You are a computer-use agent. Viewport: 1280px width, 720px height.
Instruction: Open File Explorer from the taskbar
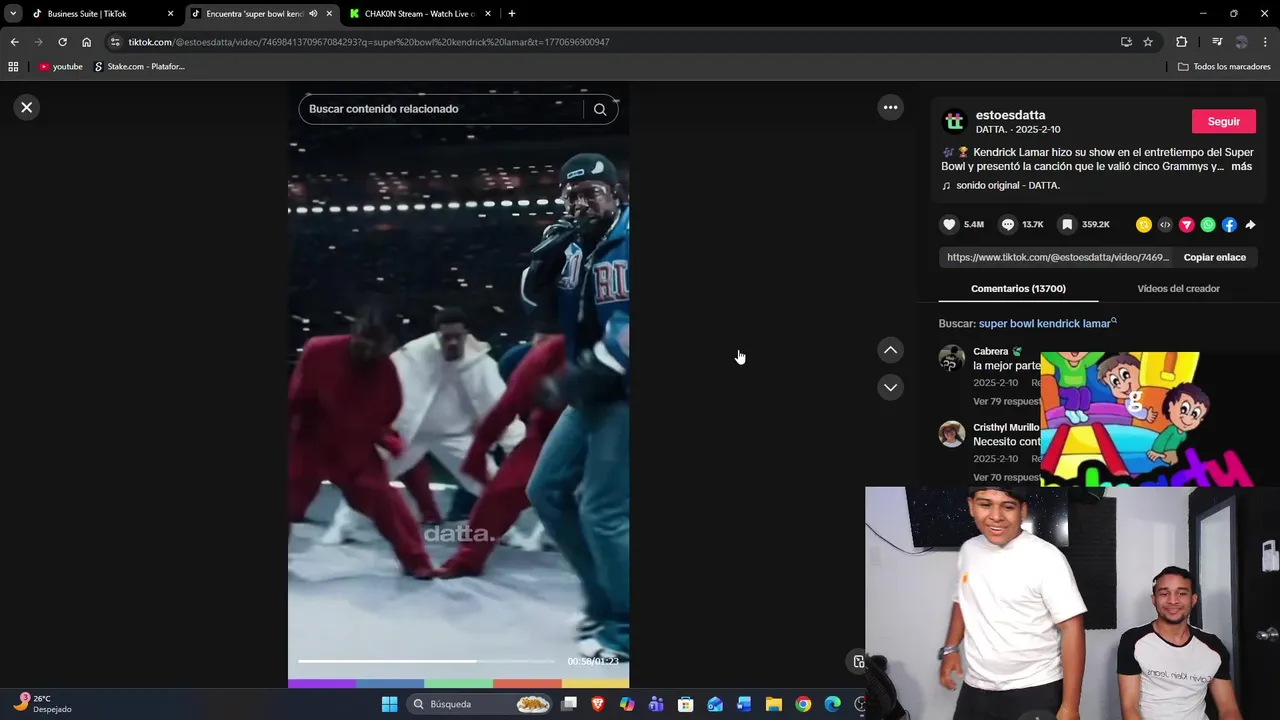click(x=774, y=704)
